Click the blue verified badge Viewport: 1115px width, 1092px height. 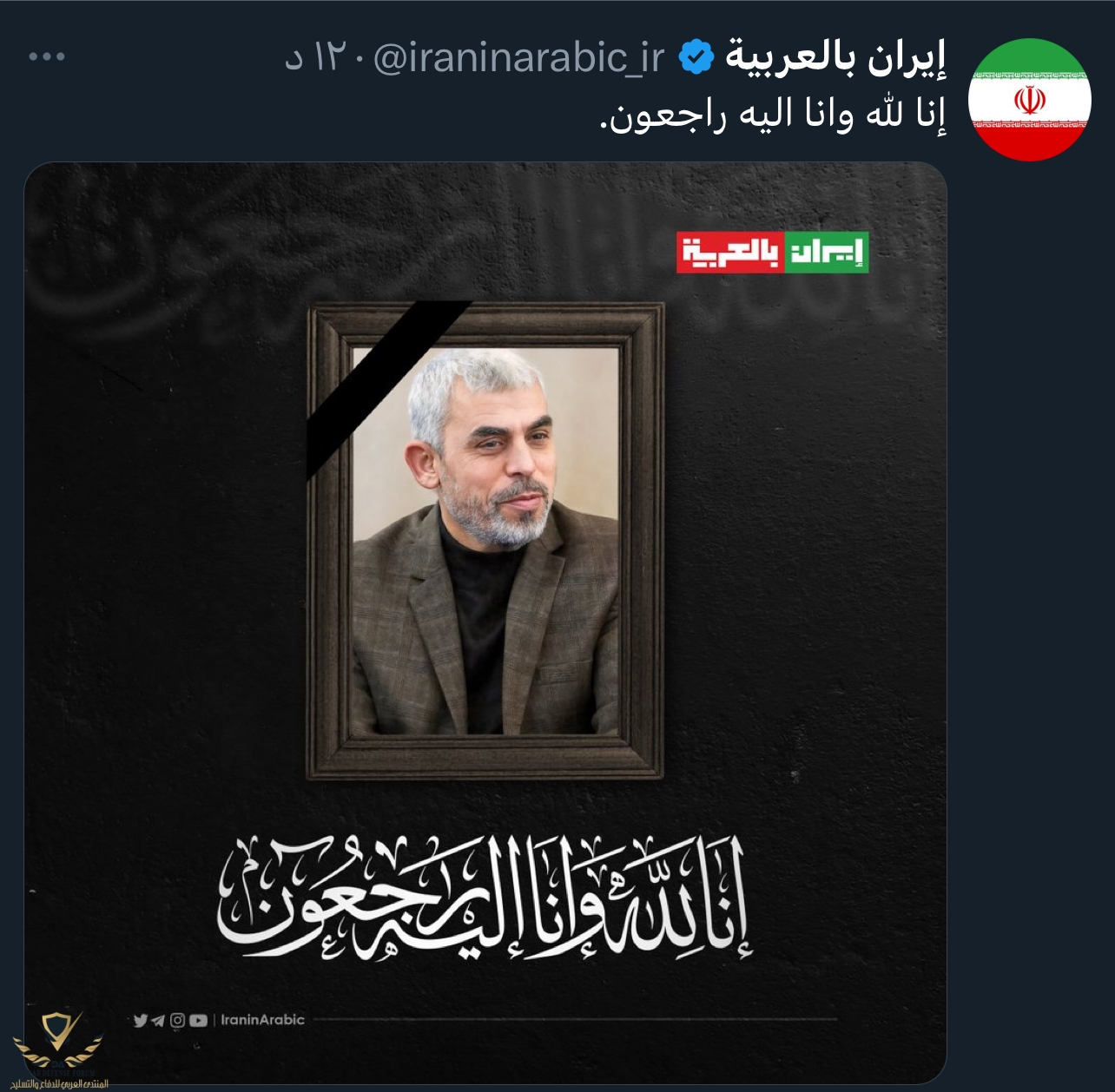point(696,57)
